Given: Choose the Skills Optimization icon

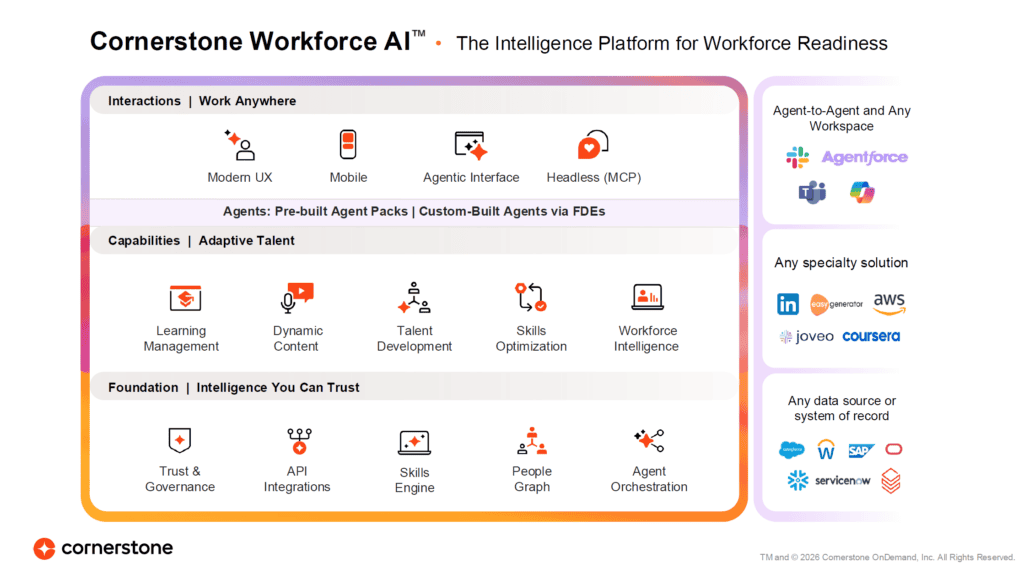Looking at the screenshot, I should 531,297.
